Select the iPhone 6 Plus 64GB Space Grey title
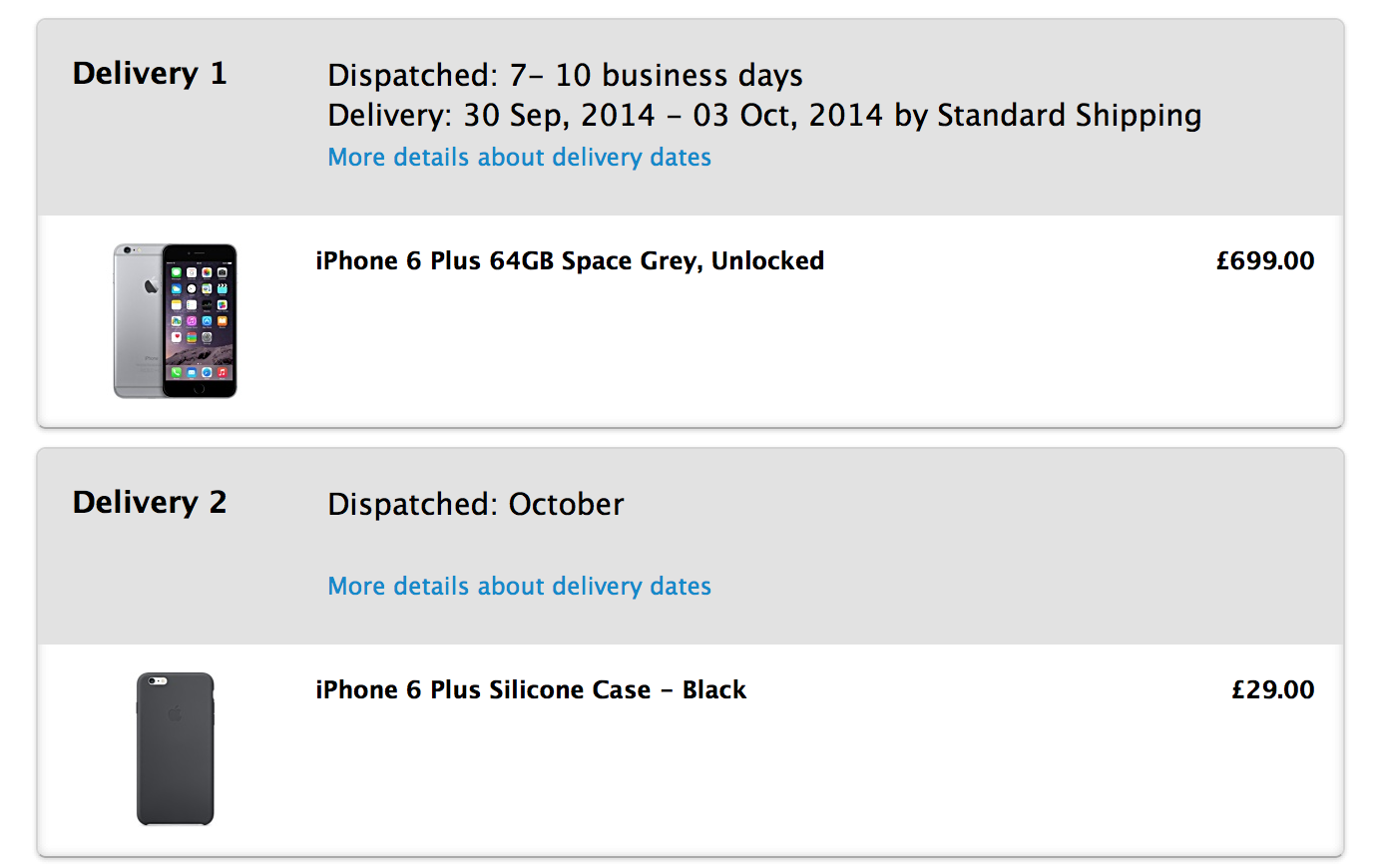 pos(570,261)
